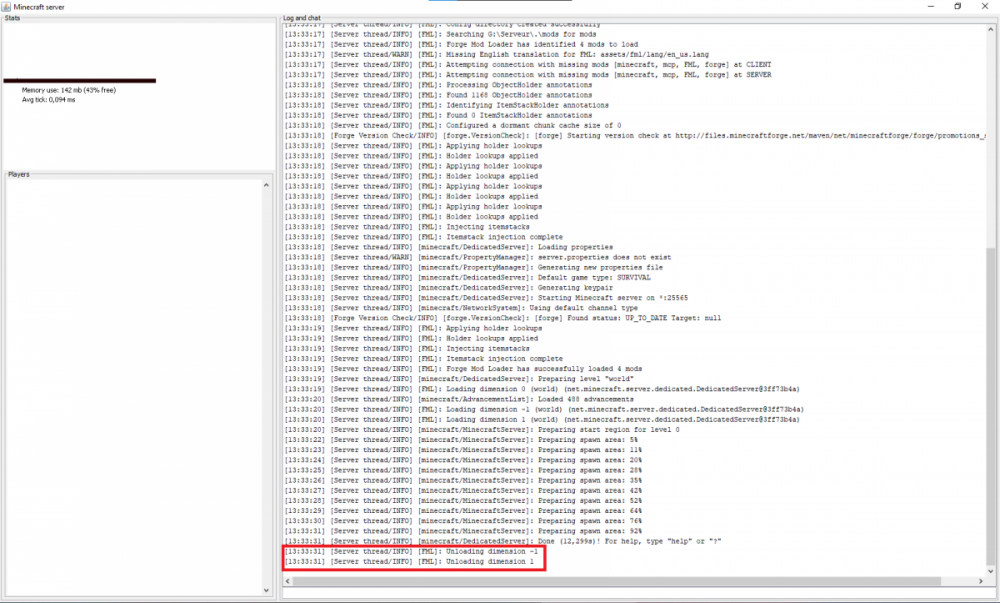Viewport: 1000px width, 603px height.
Task: Click the "Found status: UP_TO_DATE" log line
Action: point(503,318)
